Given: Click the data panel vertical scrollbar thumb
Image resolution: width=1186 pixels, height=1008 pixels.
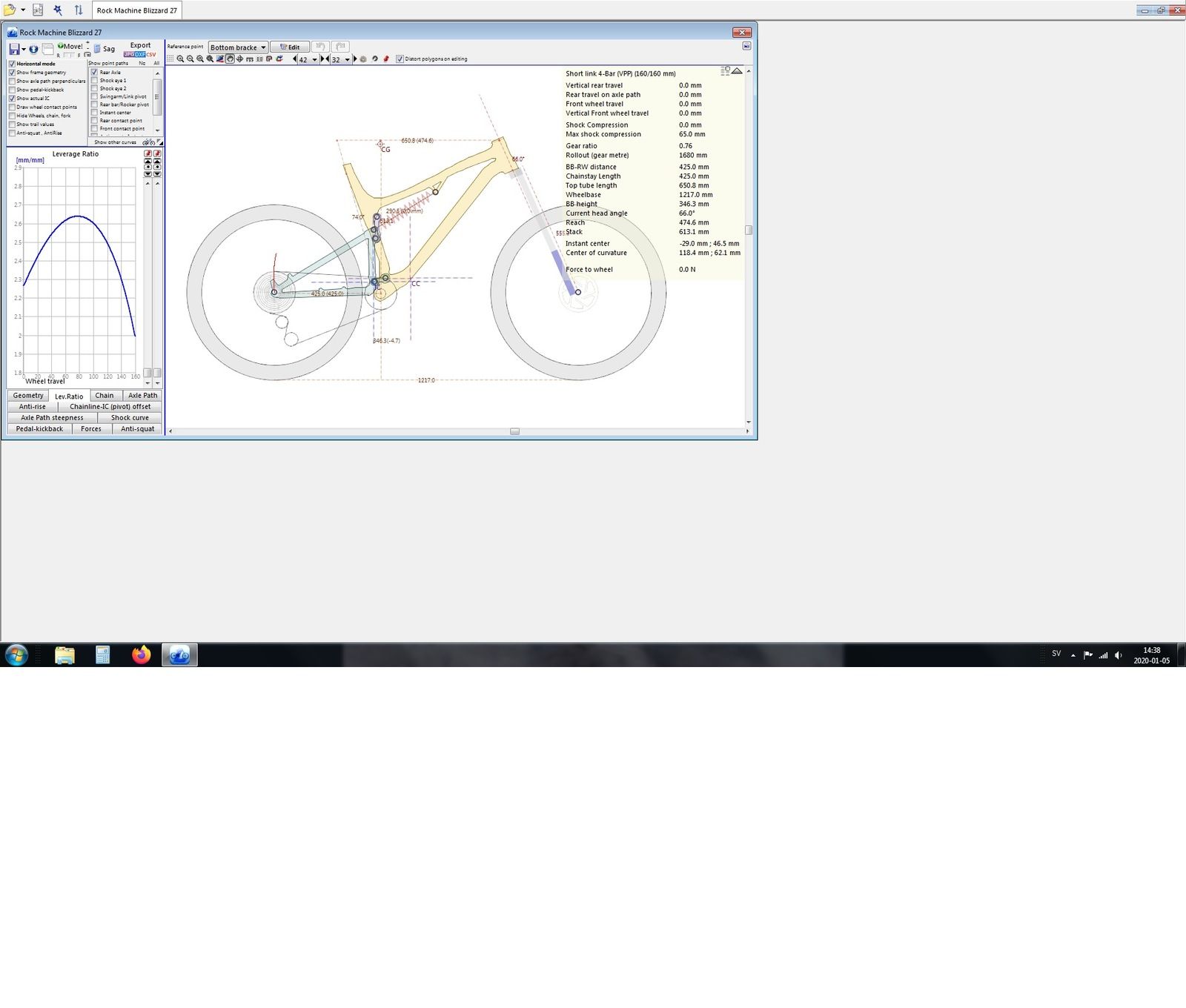Looking at the screenshot, I should [x=749, y=230].
